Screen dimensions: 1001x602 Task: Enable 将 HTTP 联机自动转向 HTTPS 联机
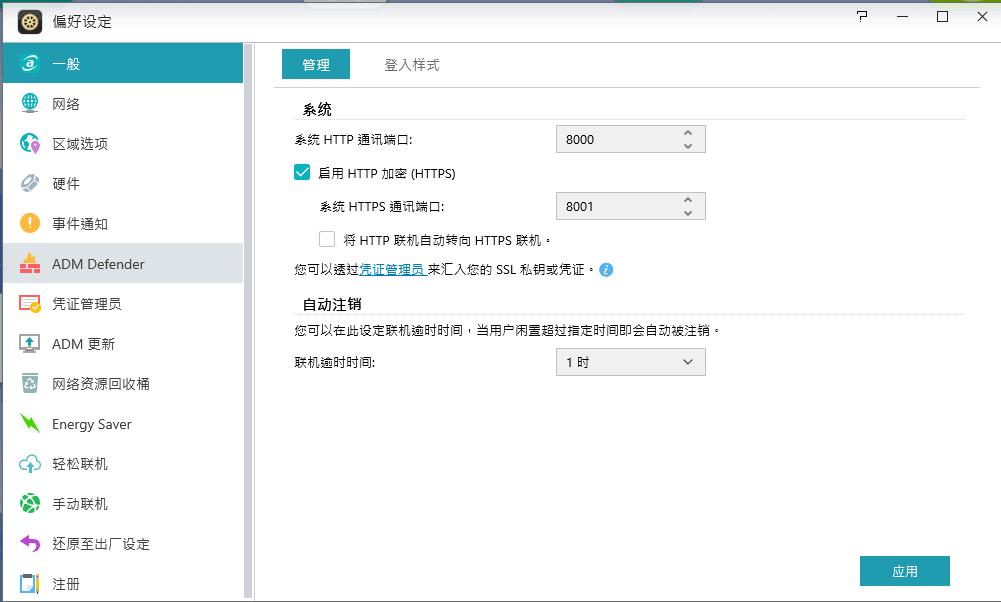pos(325,238)
